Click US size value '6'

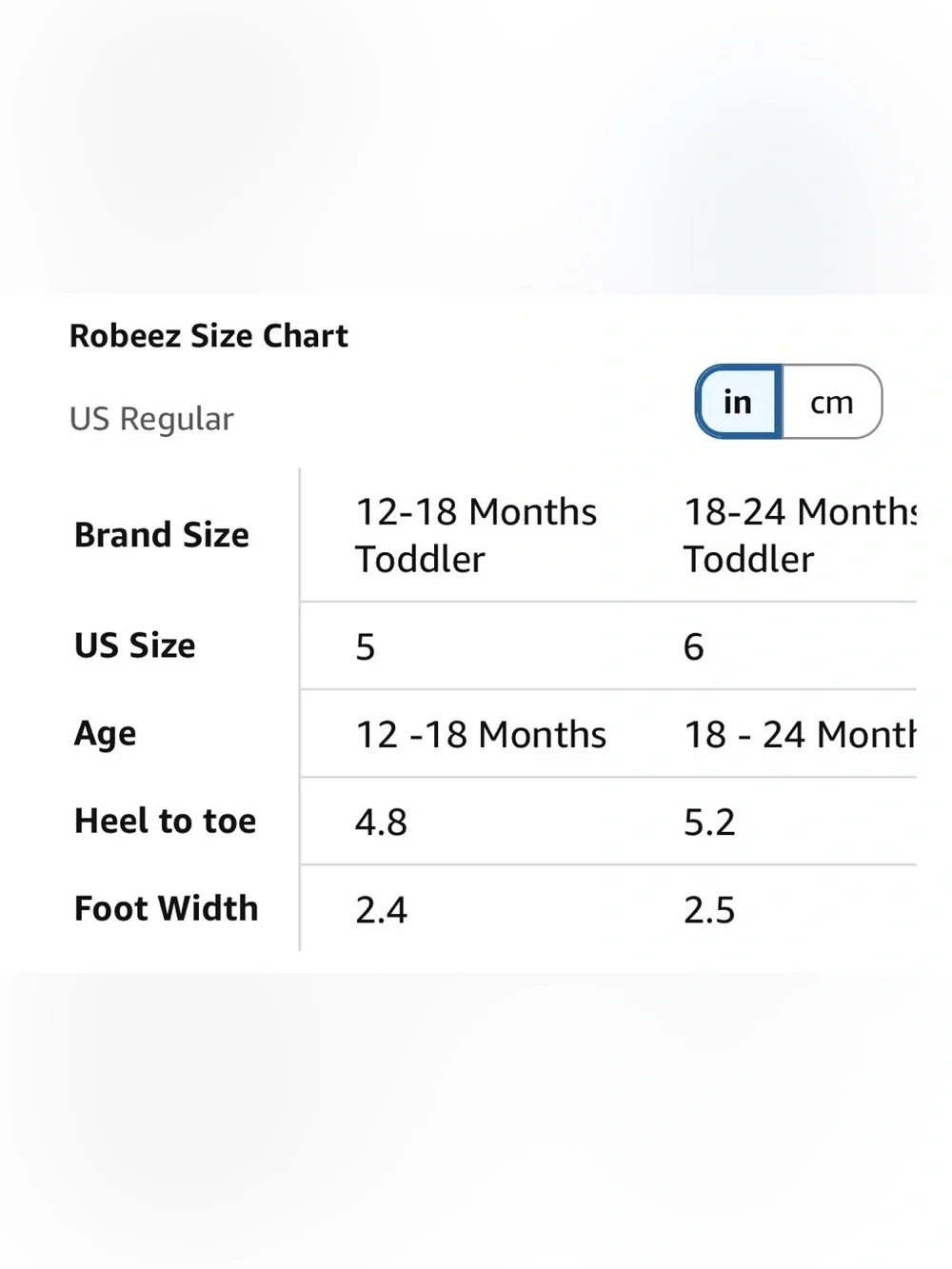click(x=694, y=647)
